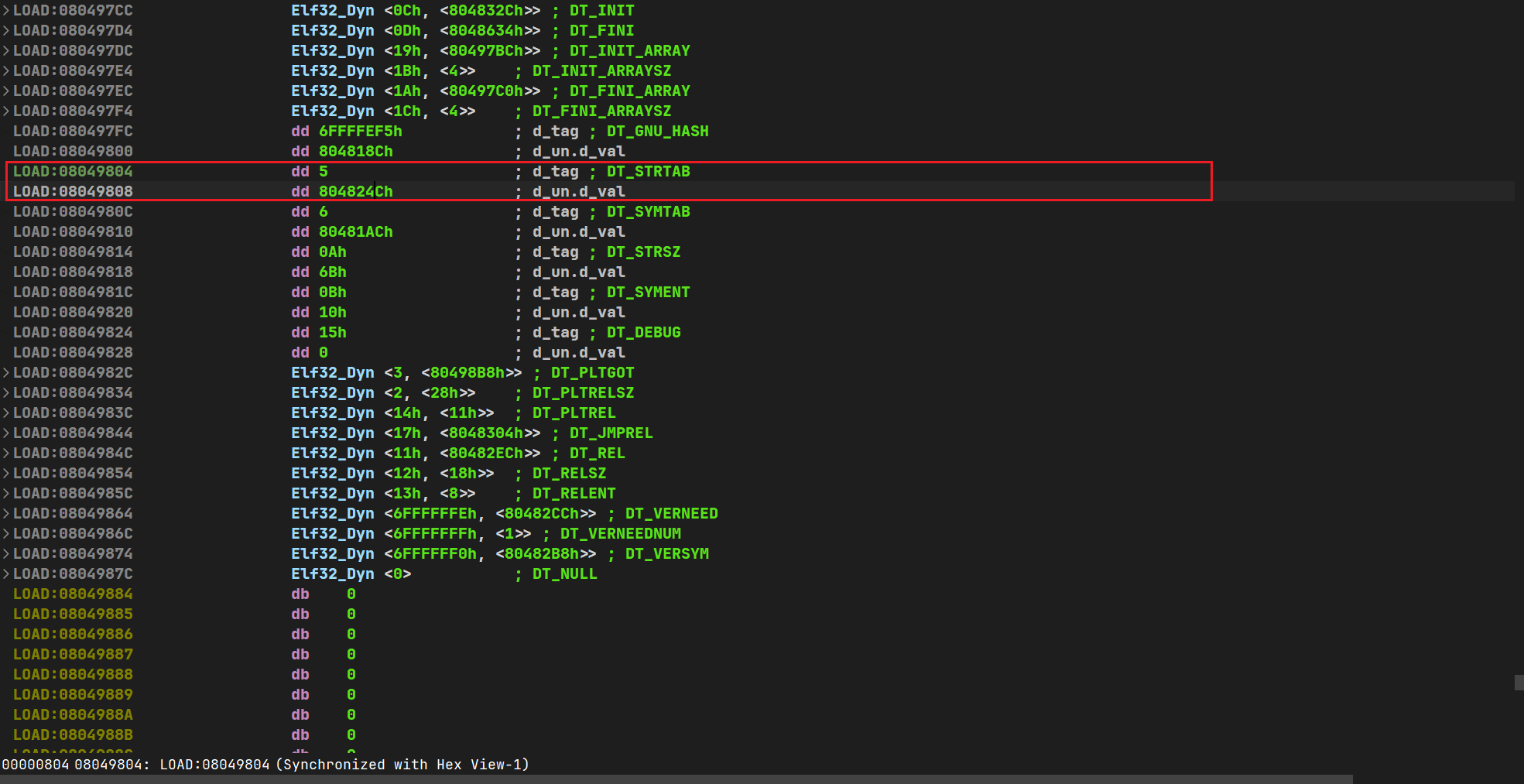Image resolution: width=1524 pixels, height=784 pixels.
Task: Expand the DT_FINI entry at LOAD:080497D4
Action: (x=6, y=31)
